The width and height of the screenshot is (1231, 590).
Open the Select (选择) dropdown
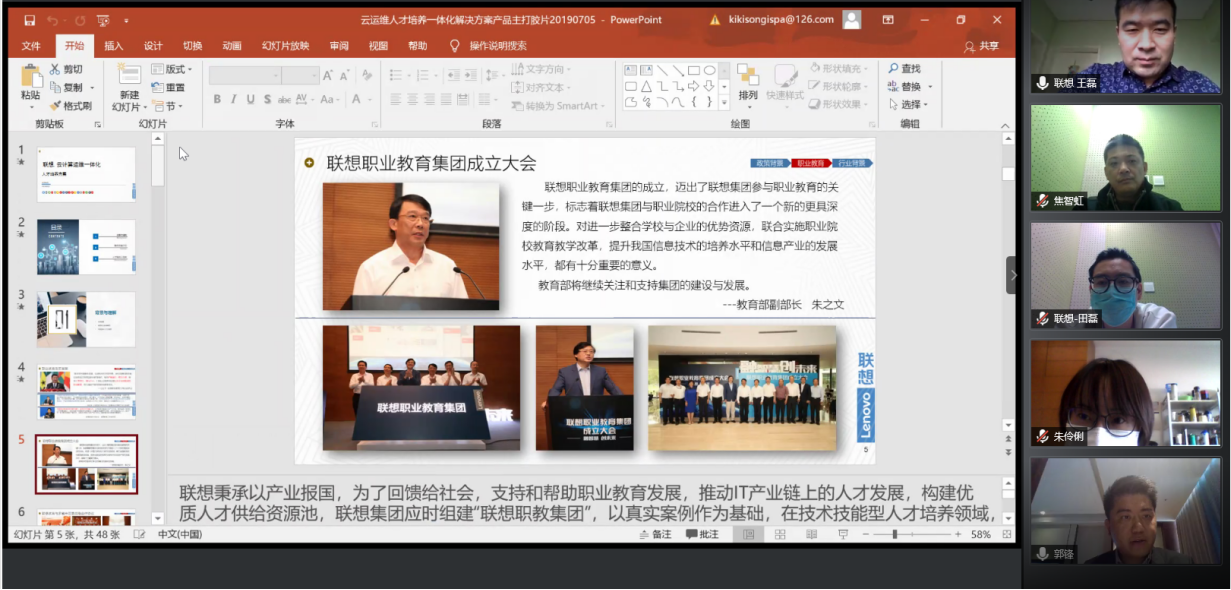tap(913, 104)
